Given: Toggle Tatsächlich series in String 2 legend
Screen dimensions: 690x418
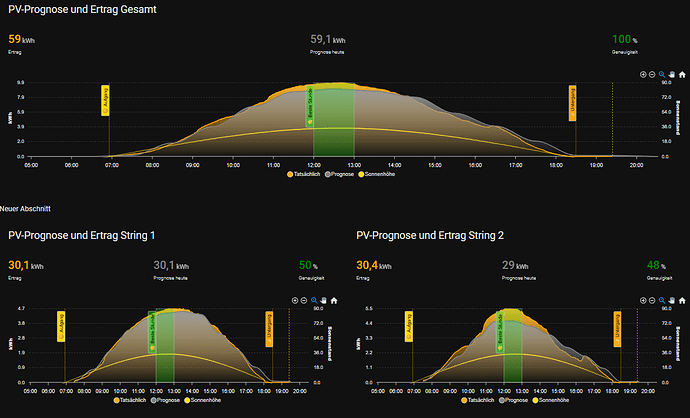Looking at the screenshot, I should pyautogui.click(x=478, y=400).
